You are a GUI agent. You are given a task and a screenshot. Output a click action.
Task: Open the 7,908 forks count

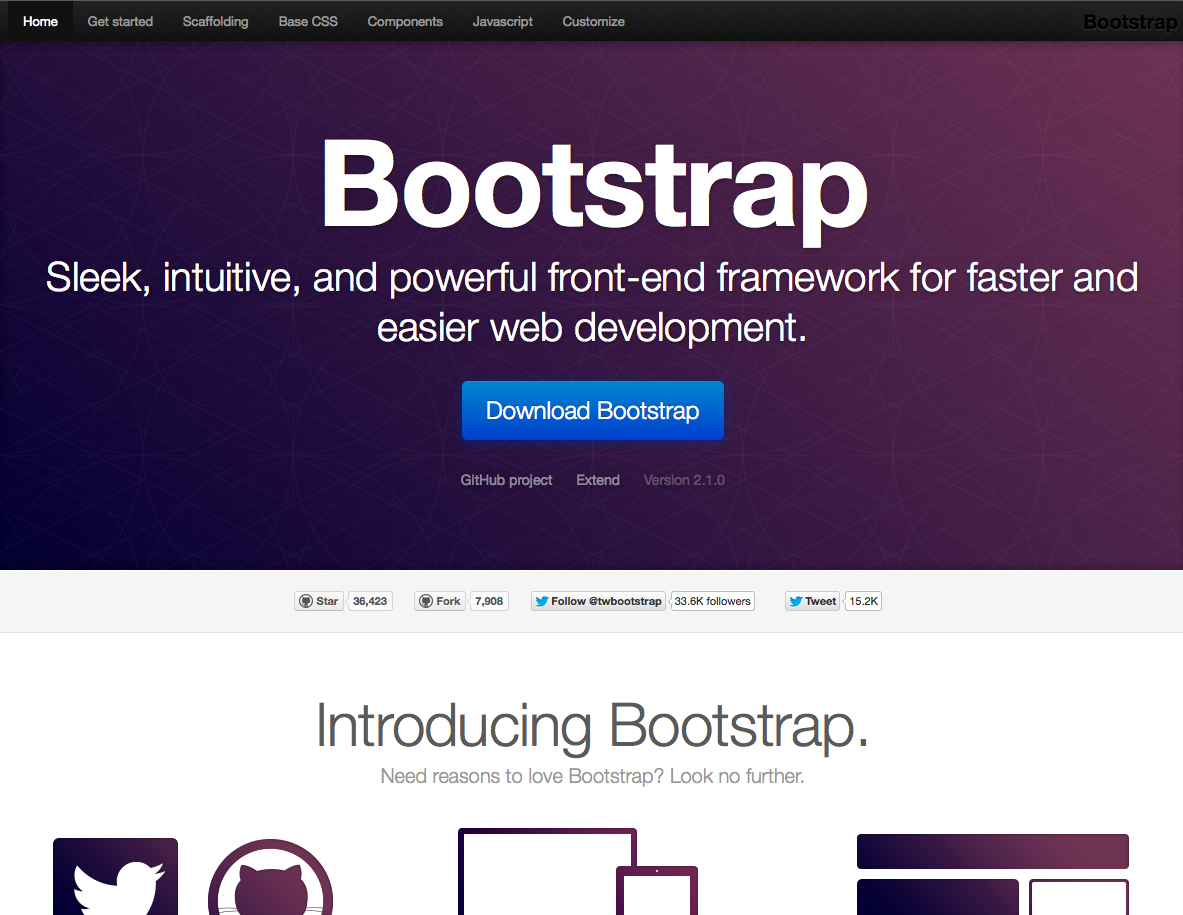click(x=489, y=601)
